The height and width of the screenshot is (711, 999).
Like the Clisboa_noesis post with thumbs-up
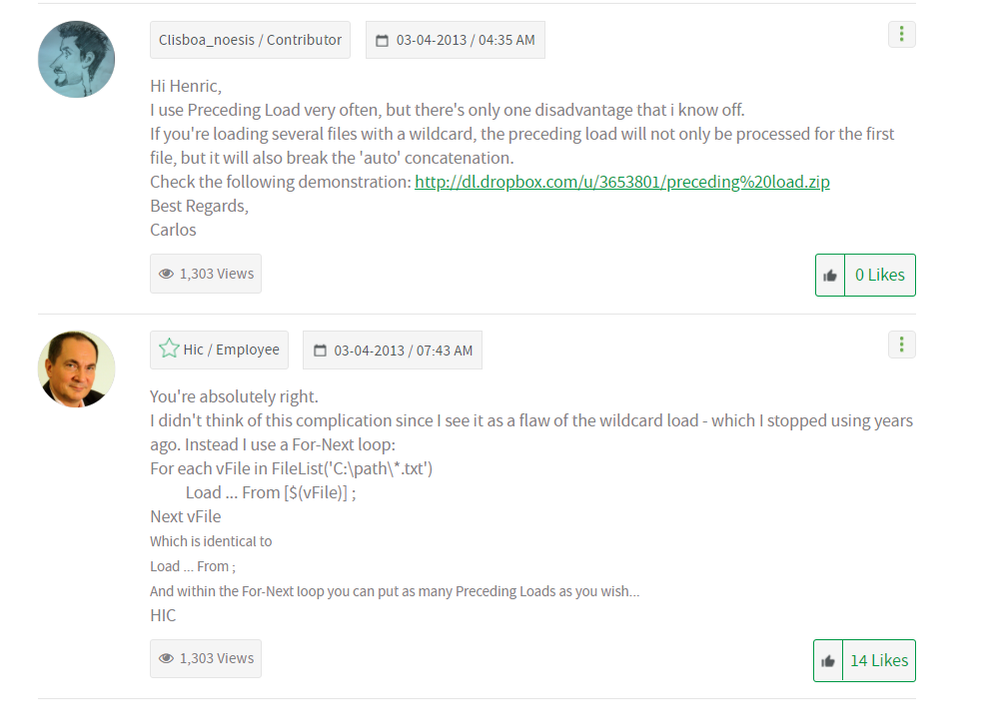pyautogui.click(x=830, y=275)
